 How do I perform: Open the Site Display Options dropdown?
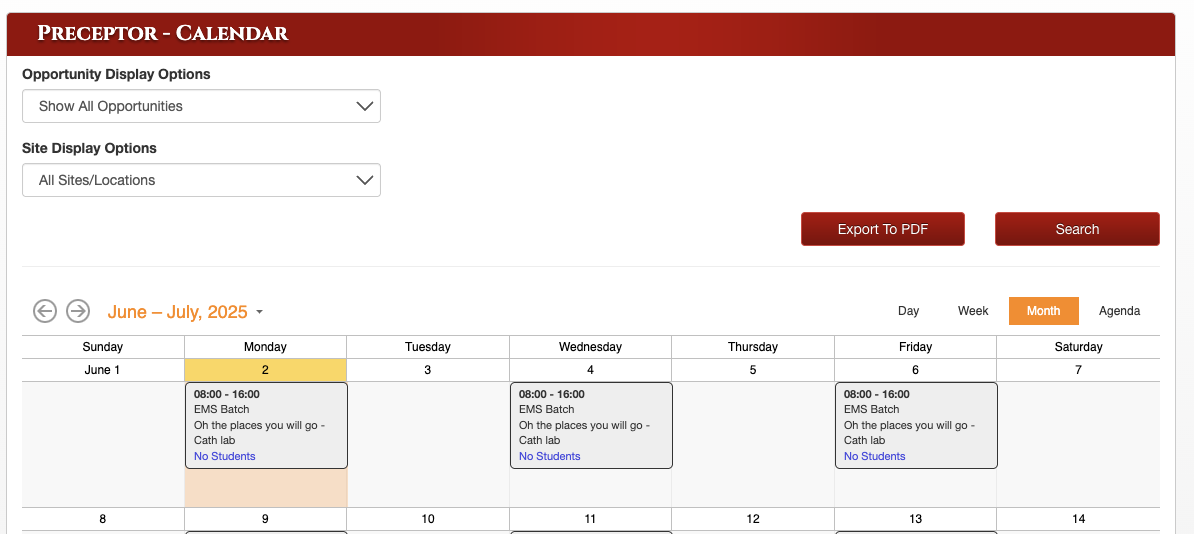pos(201,180)
